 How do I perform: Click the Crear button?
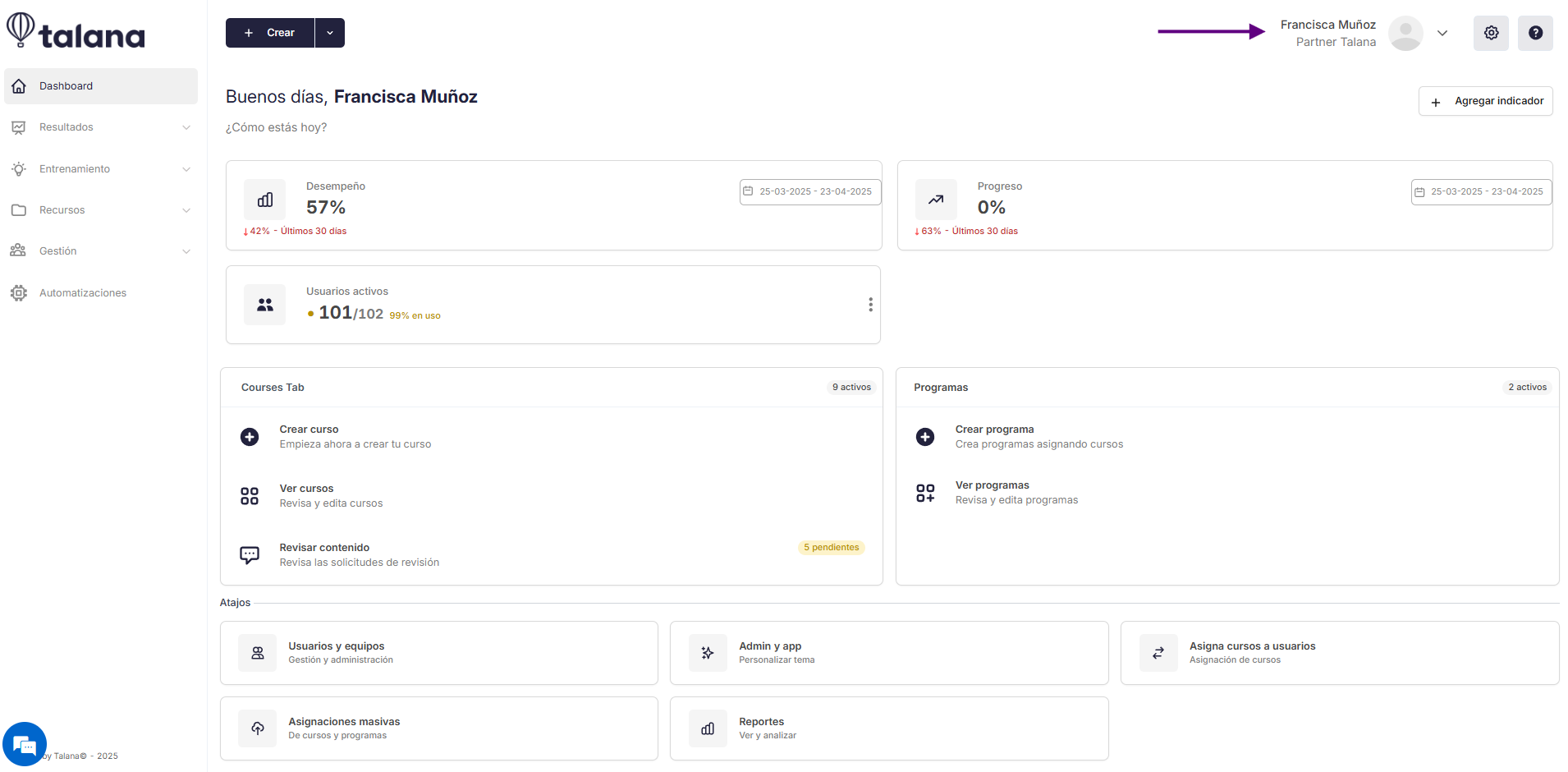pos(270,33)
